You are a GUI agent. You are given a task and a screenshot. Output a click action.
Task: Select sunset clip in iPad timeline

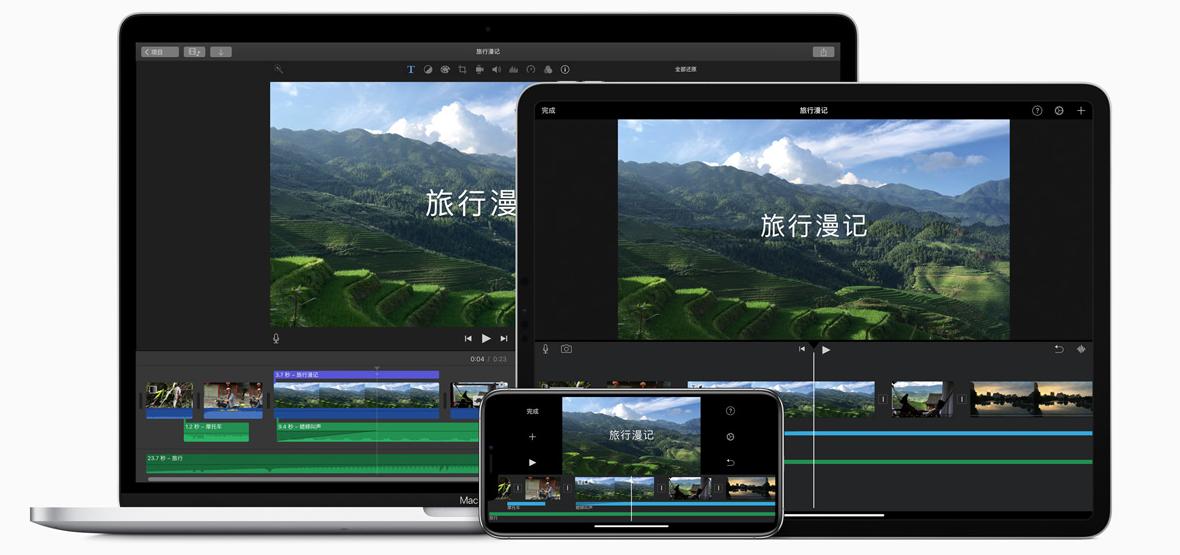[x=1031, y=399]
